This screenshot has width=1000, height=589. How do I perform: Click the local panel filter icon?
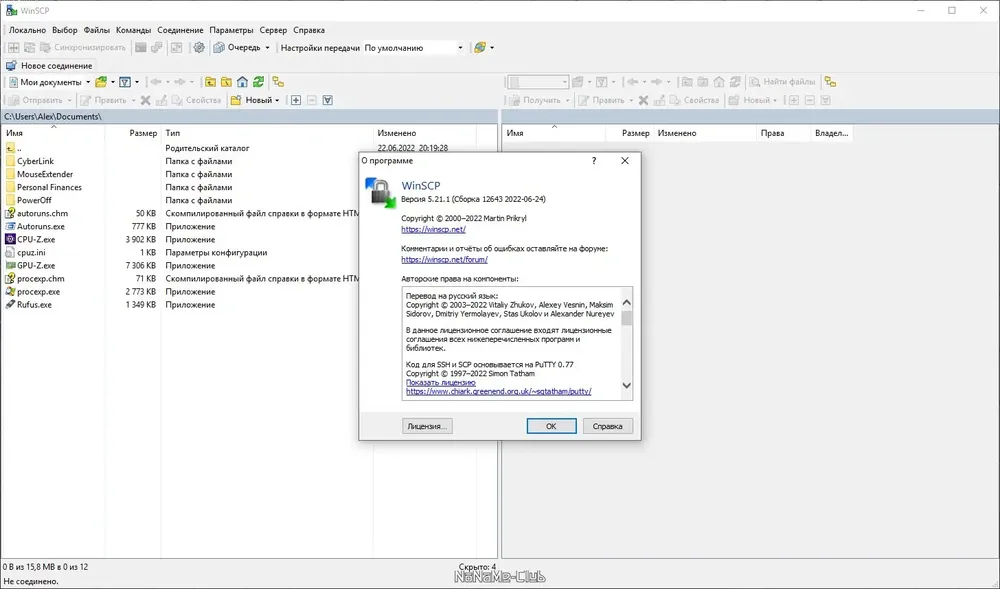(125, 82)
